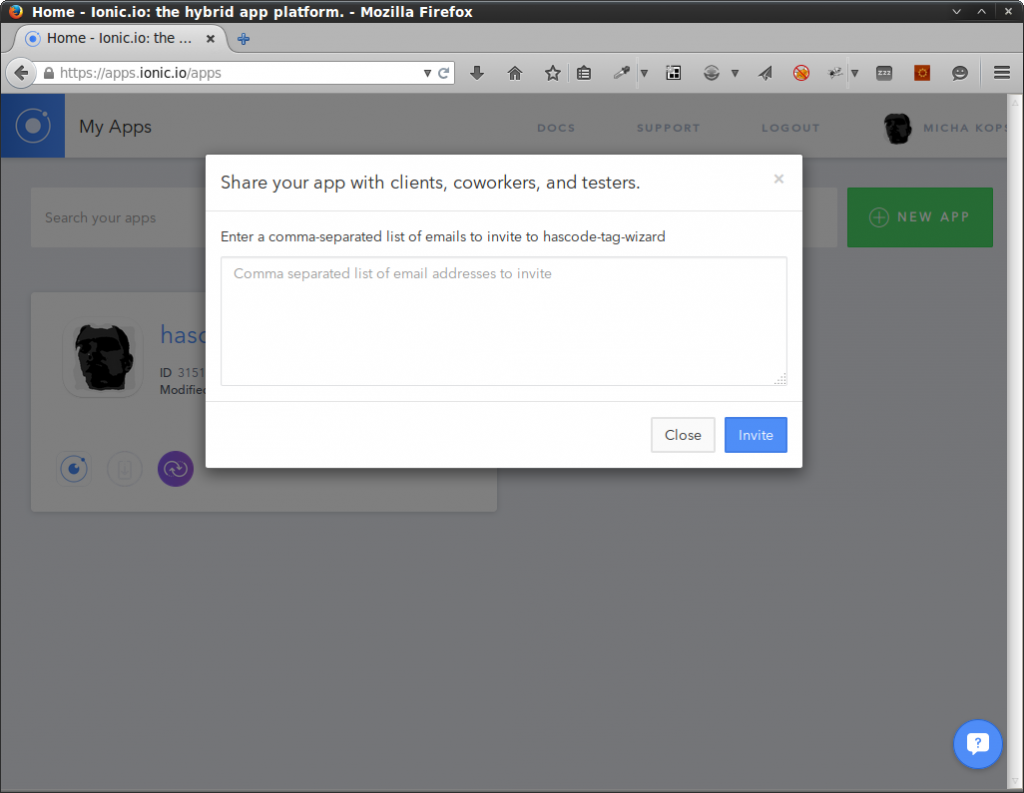This screenshot has height=793, width=1024.
Task: Click the LOGOUT link in header
Action: (790, 128)
